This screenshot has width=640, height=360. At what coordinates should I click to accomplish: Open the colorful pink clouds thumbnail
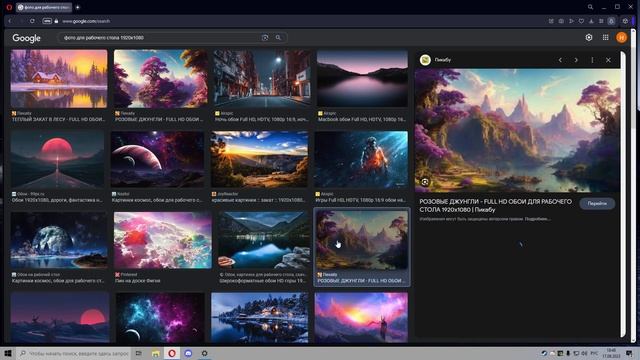tap(163, 240)
